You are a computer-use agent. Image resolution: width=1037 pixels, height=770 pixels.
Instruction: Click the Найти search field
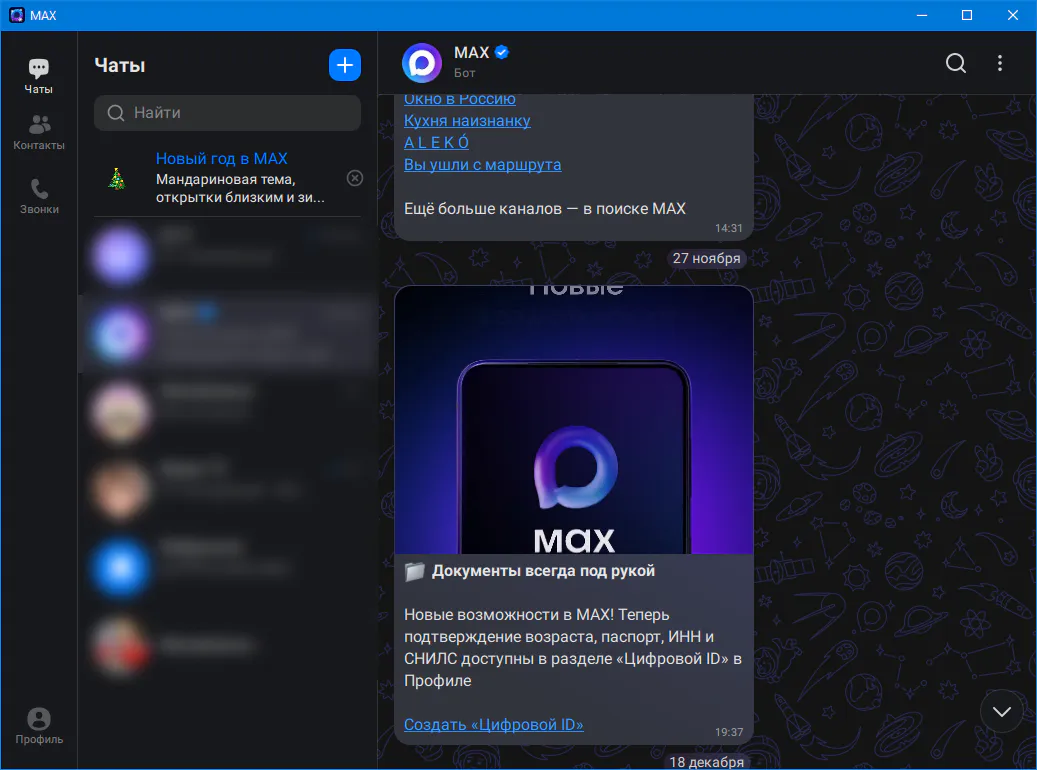tap(228, 113)
